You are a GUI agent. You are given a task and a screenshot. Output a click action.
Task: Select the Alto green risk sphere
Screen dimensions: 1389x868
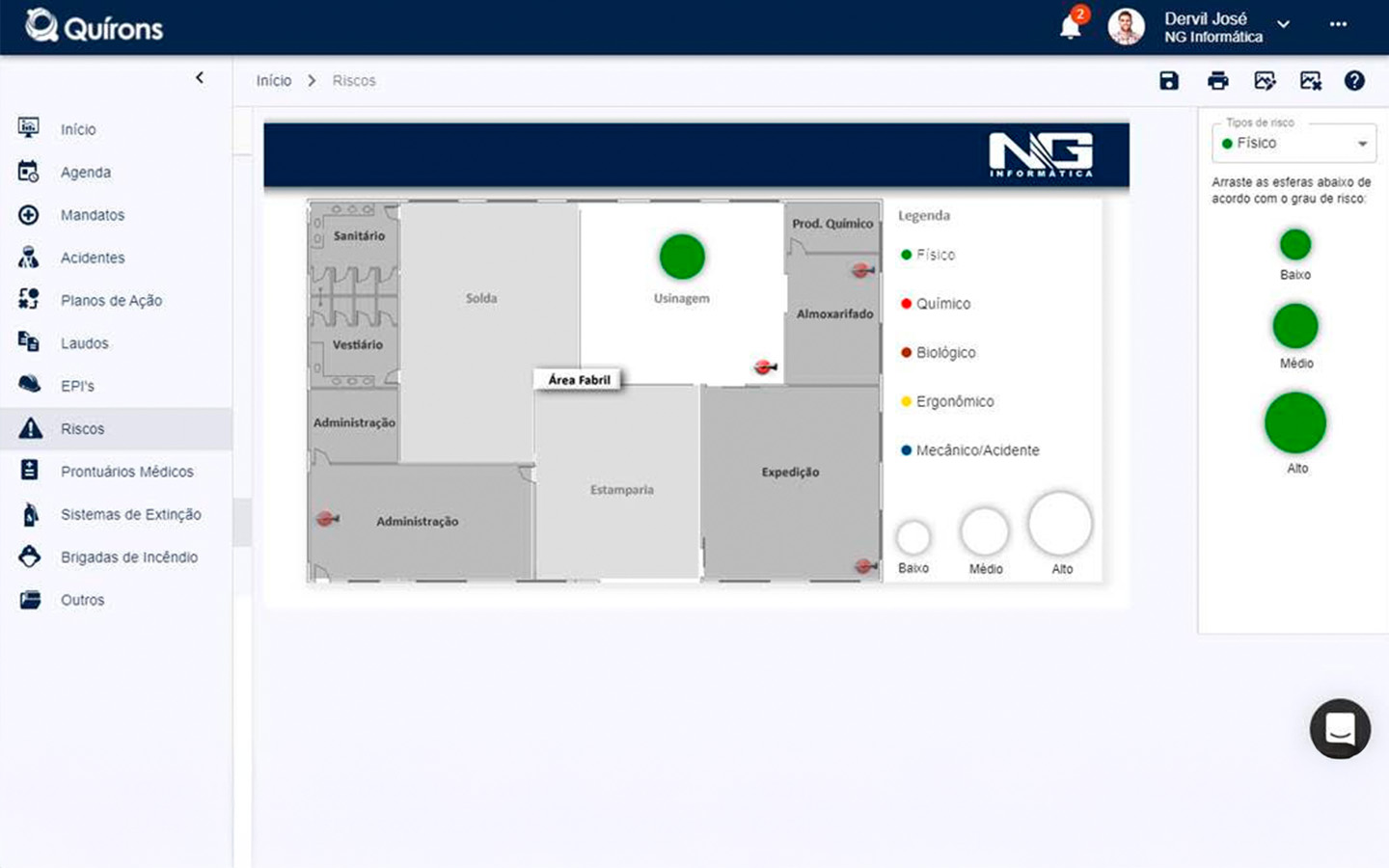click(x=1294, y=422)
